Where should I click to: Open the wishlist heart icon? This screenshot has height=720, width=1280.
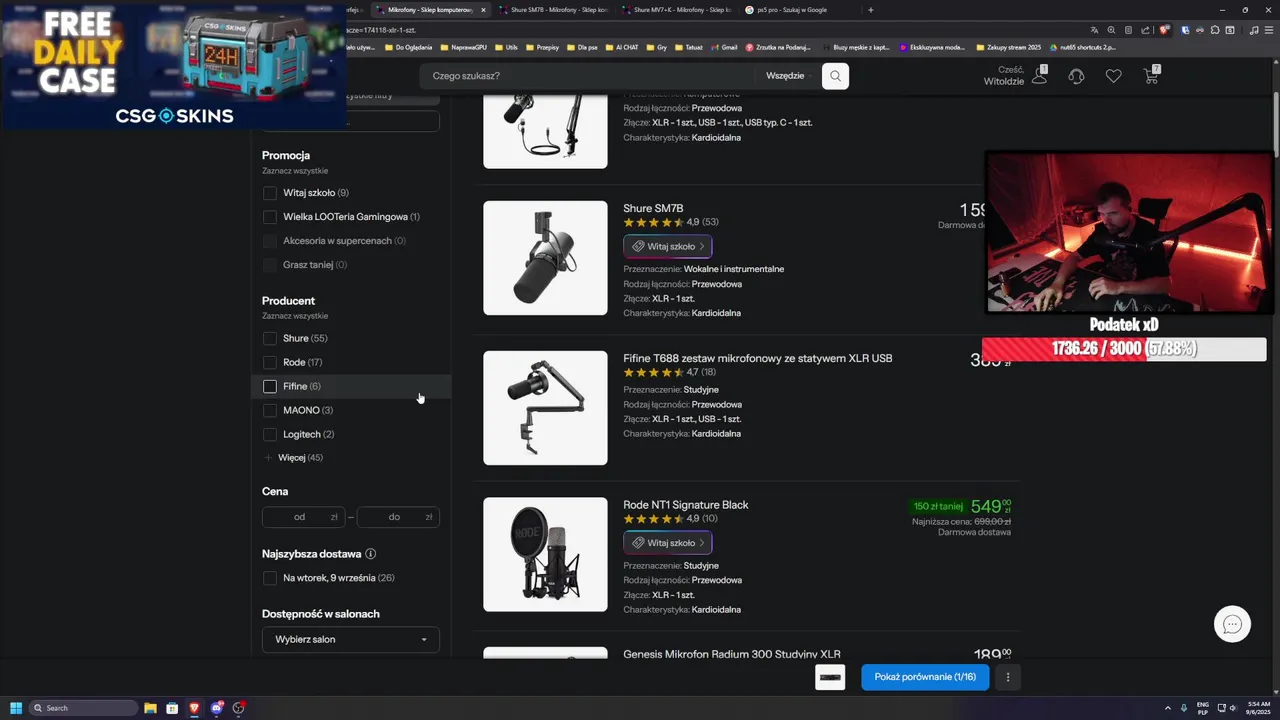[x=1113, y=76]
